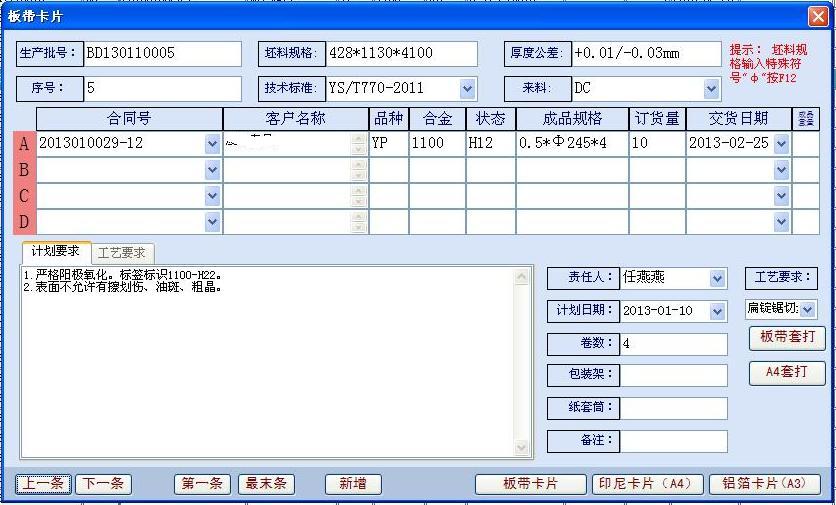
Task: Open 合同号 dropdown in row A
Action: pos(212,144)
